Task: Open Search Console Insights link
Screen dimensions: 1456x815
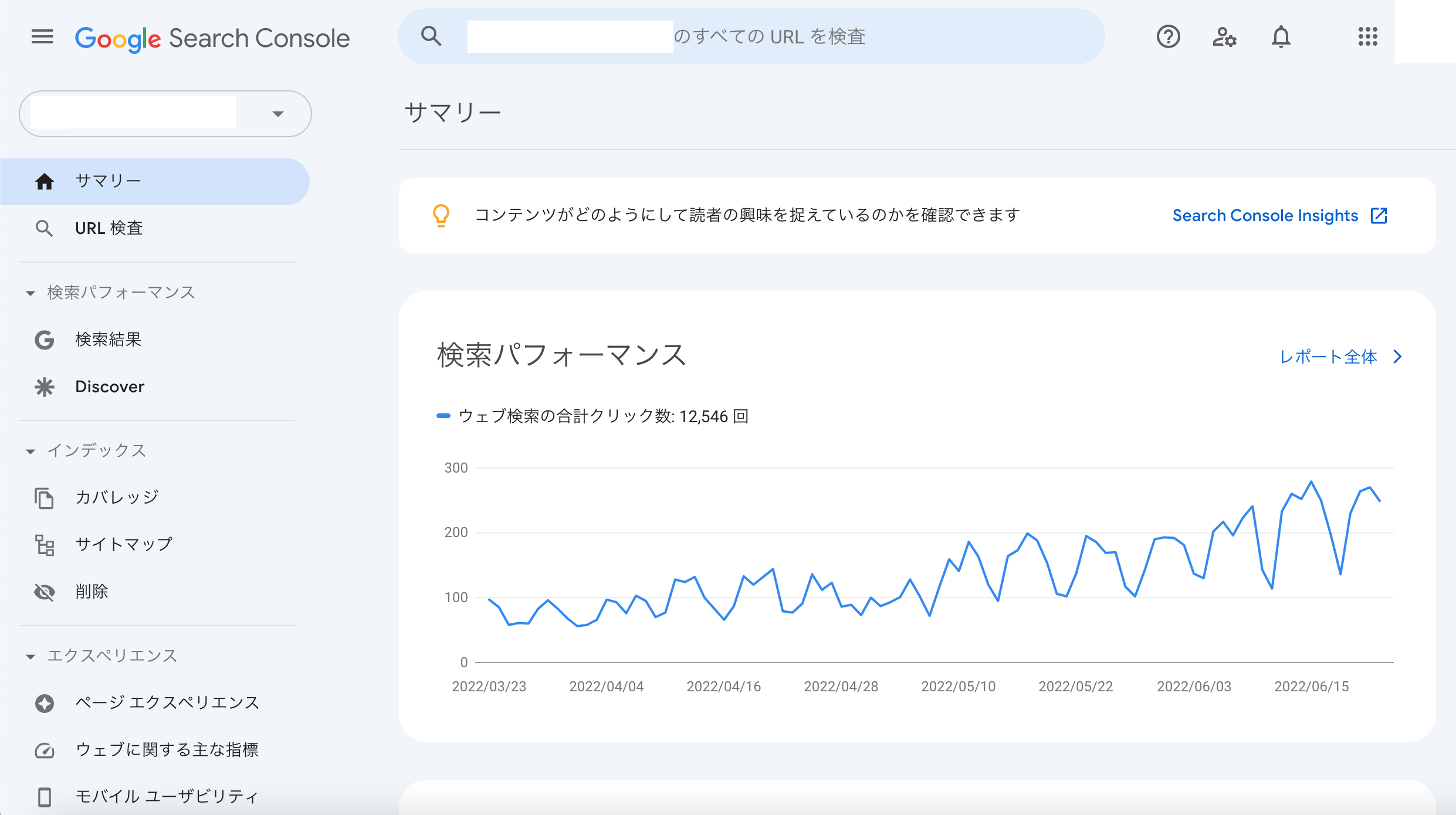Action: 1280,216
